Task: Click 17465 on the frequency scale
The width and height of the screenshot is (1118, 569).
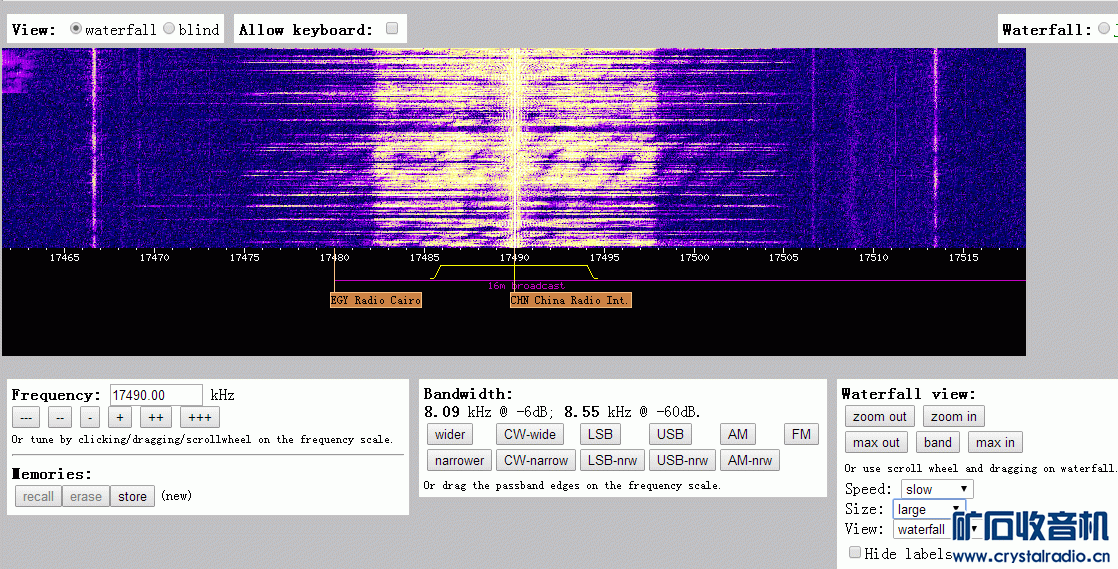Action: click(x=64, y=257)
